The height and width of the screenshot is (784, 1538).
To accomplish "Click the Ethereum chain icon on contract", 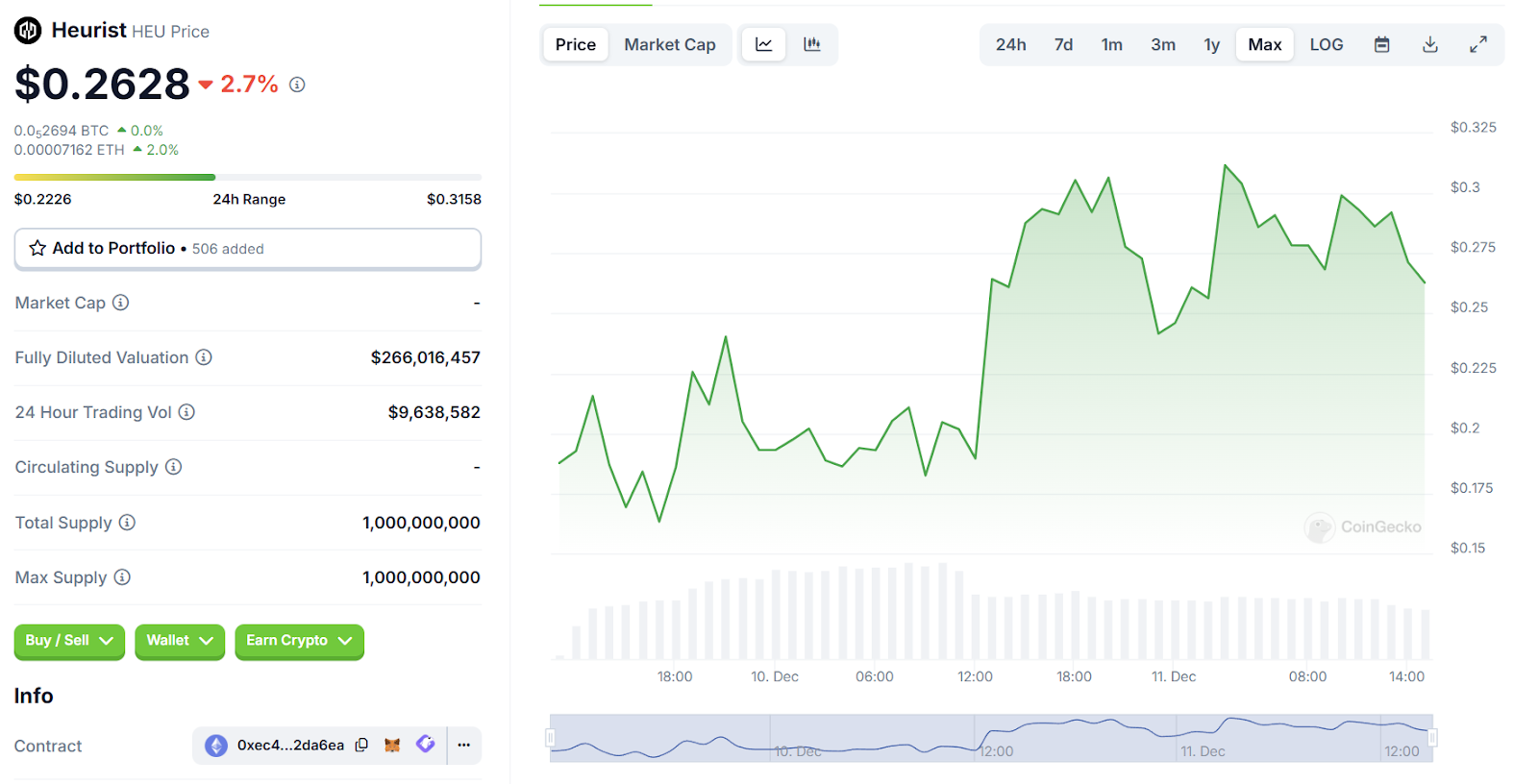I will pyautogui.click(x=216, y=746).
